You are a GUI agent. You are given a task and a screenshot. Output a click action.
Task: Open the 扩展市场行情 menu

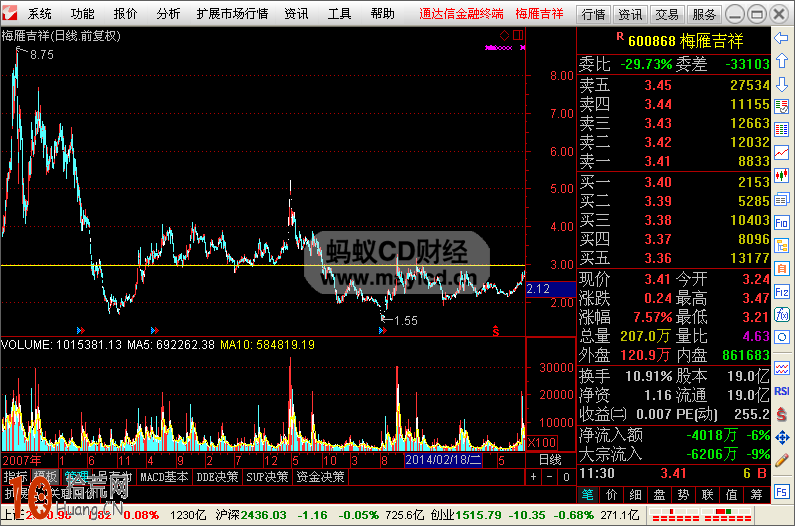coord(233,14)
